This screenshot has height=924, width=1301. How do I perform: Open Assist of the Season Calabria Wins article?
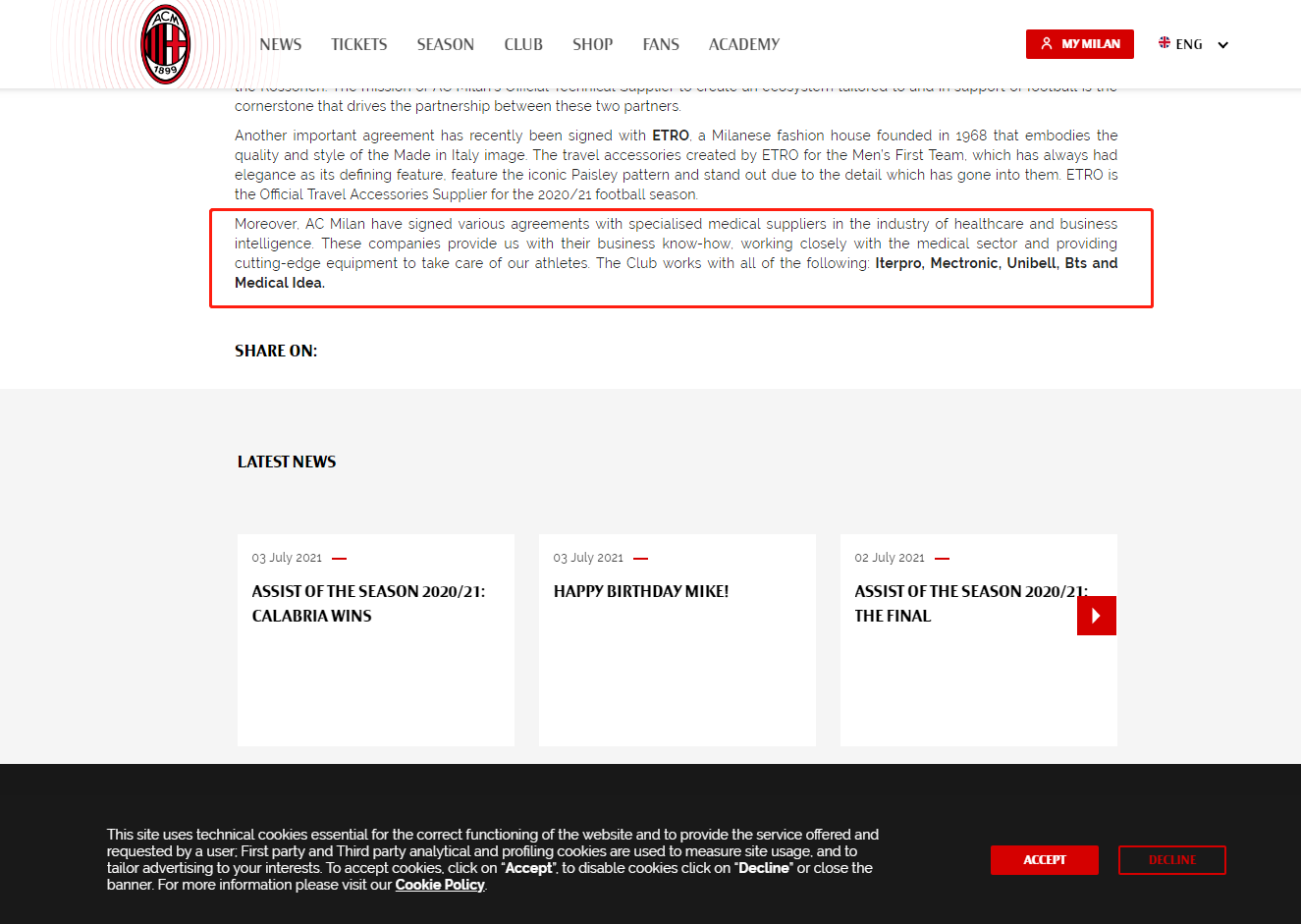[368, 603]
